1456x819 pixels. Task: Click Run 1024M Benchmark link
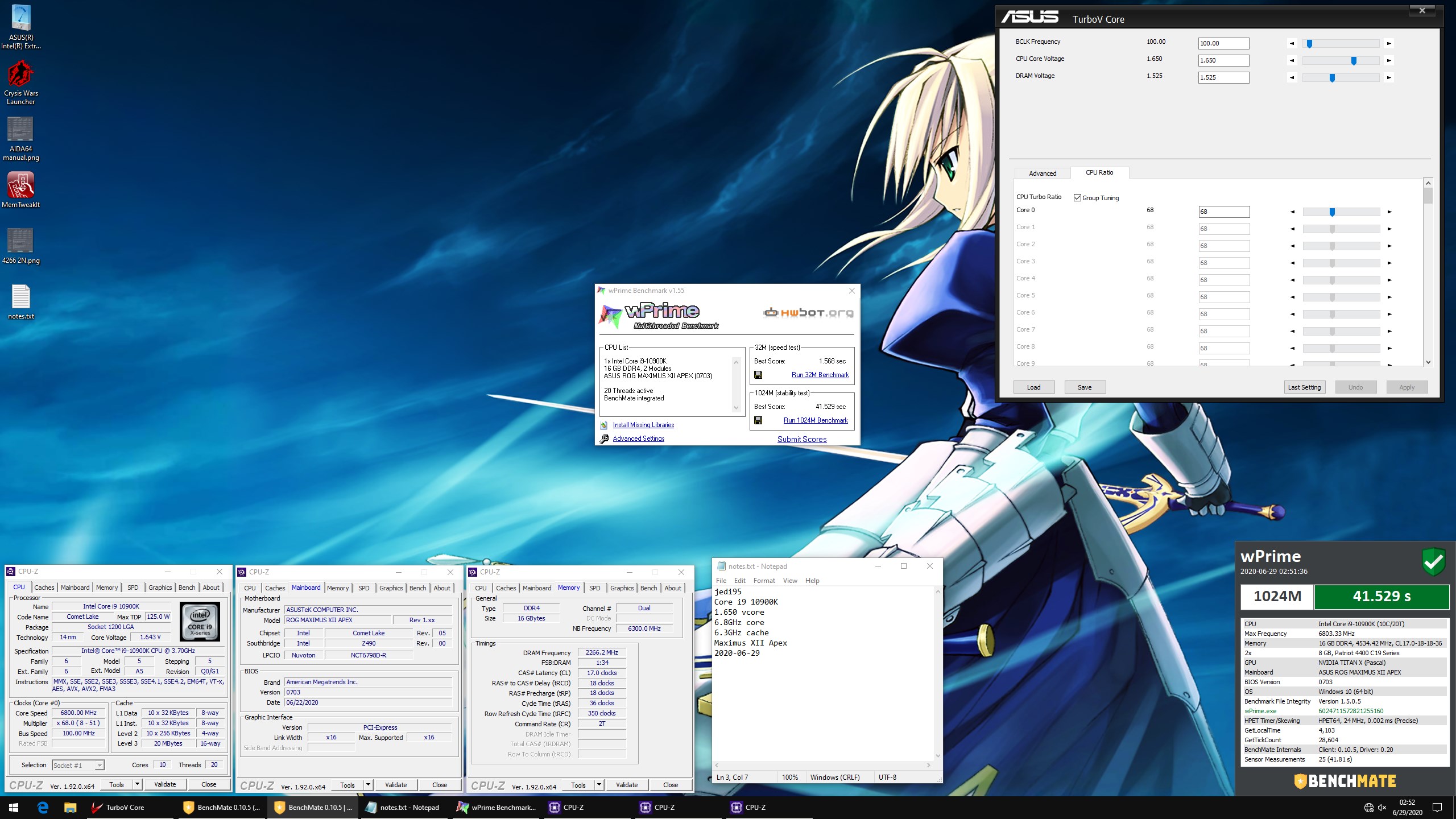coord(816,420)
